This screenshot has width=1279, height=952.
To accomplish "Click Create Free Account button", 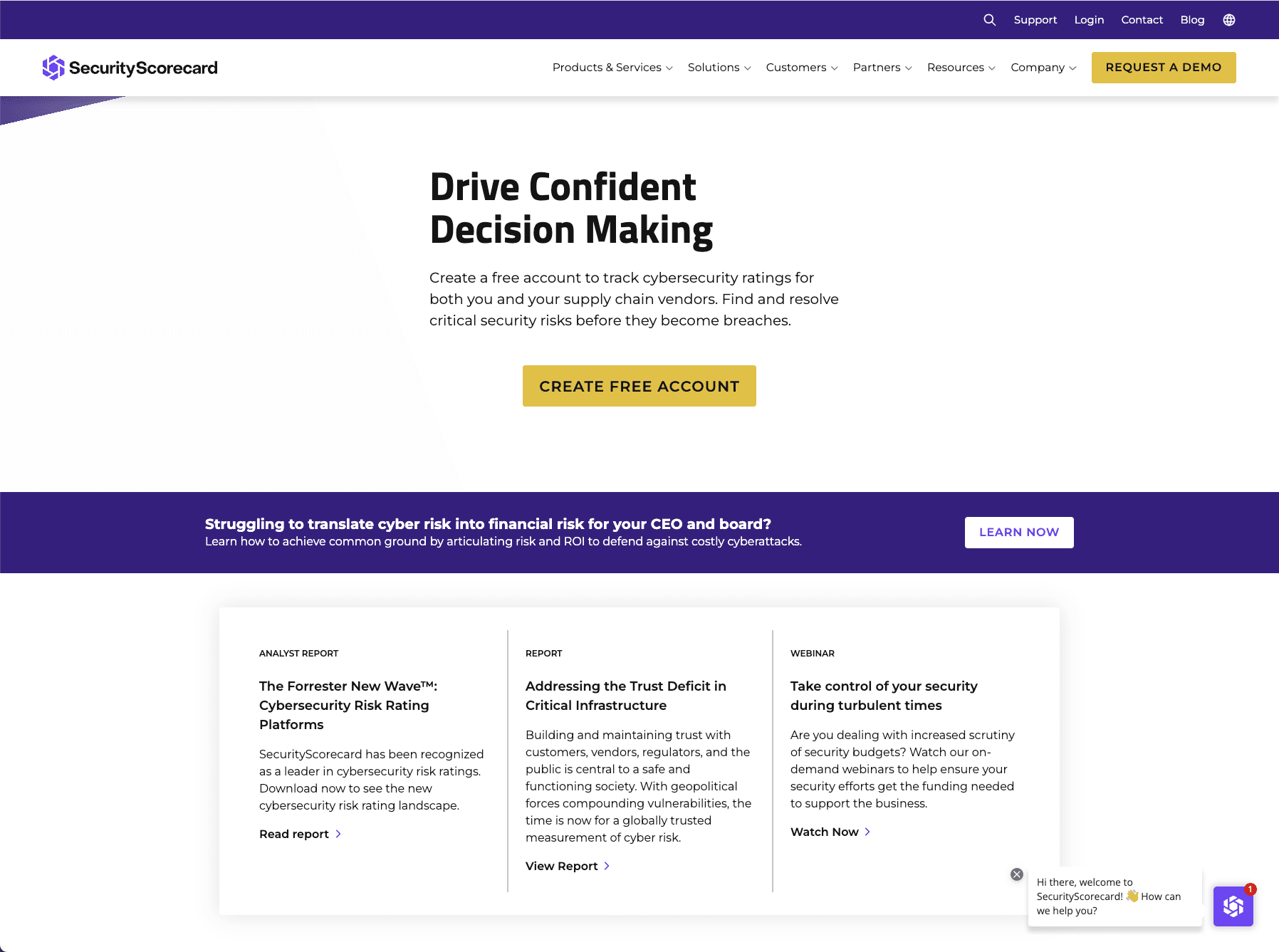I will tap(639, 386).
